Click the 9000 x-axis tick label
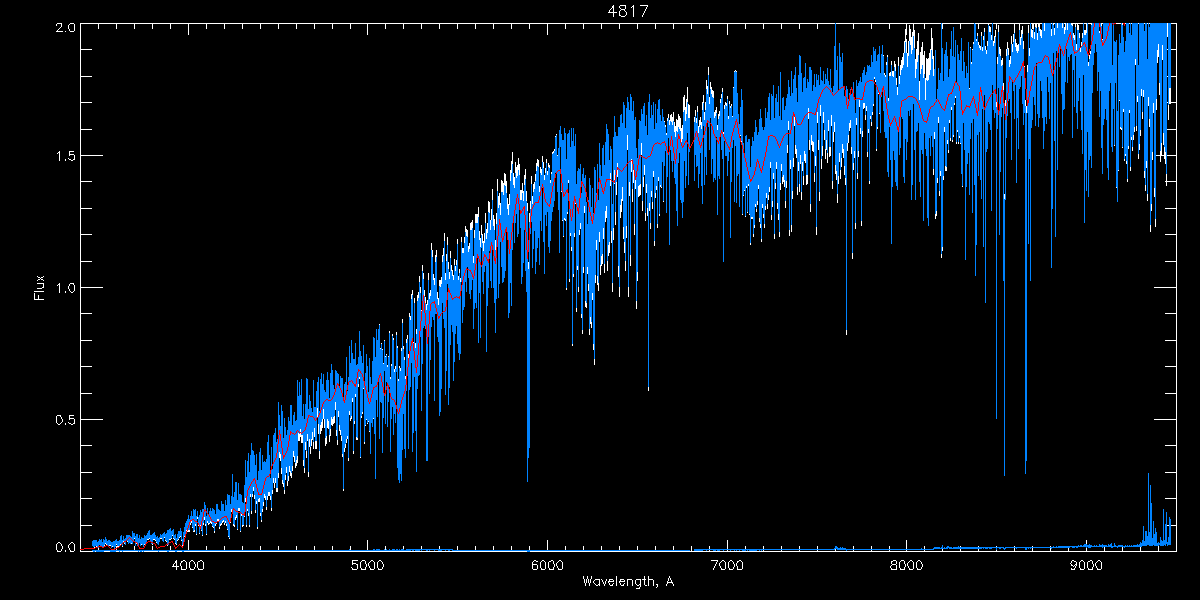 [1086, 565]
